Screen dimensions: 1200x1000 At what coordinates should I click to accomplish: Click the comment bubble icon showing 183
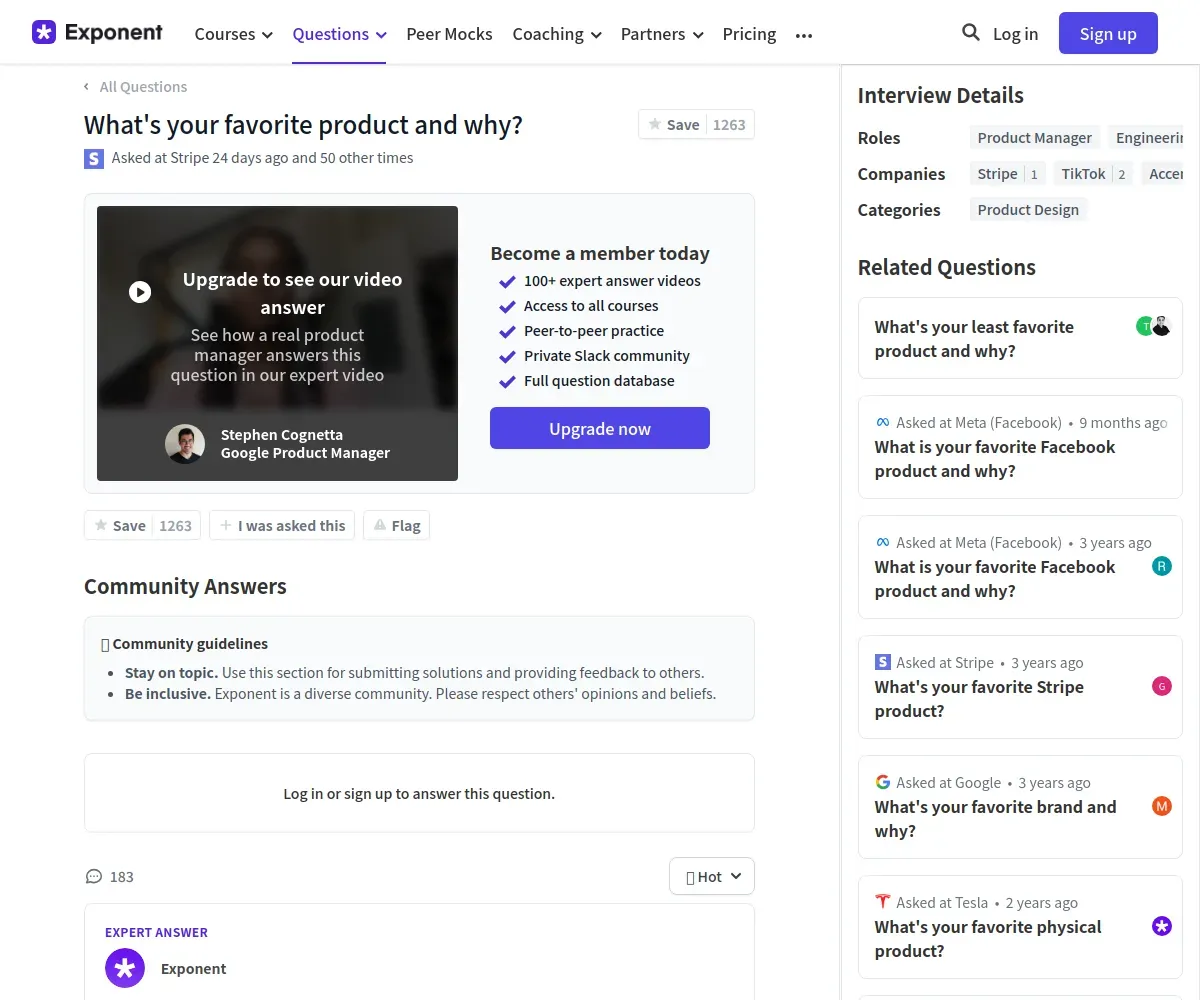click(x=94, y=877)
